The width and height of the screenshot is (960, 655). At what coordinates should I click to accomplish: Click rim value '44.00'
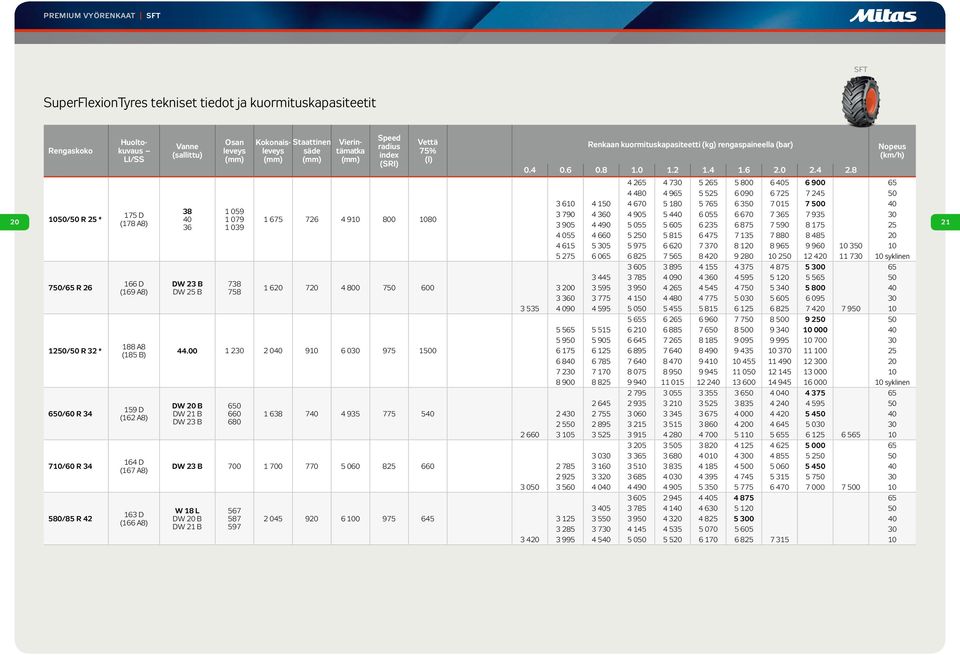(x=187, y=351)
